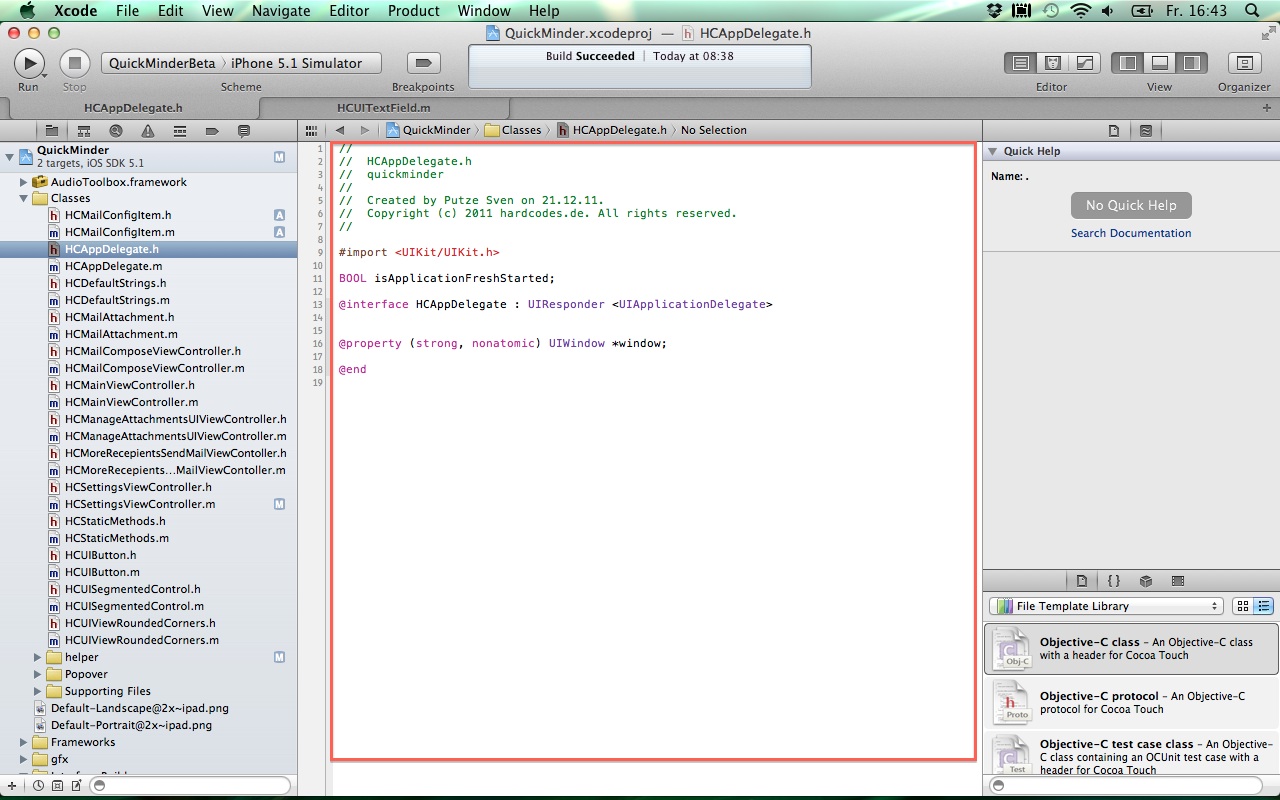The image size is (1280, 800).
Task: Expand the gfx group
Action: (x=24, y=759)
